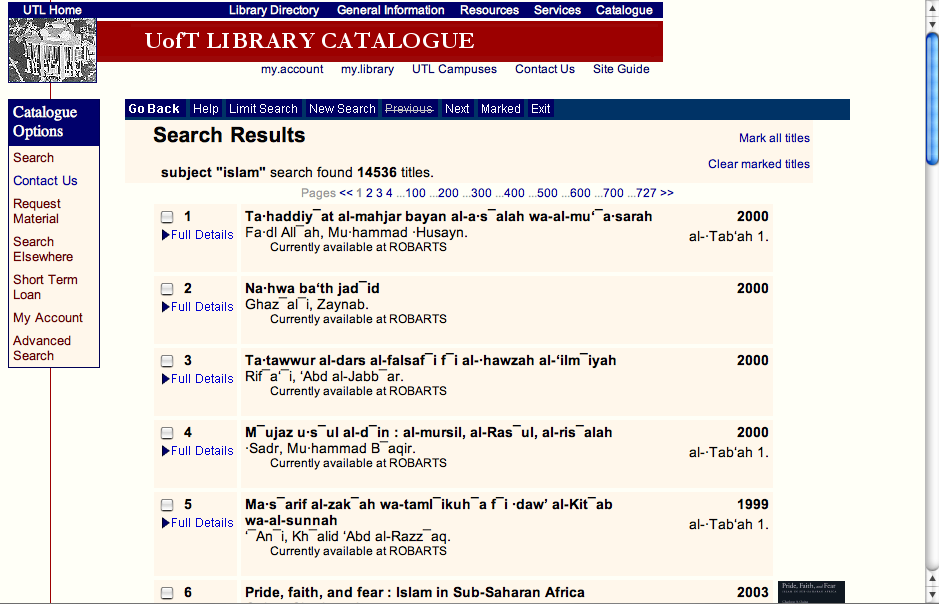Open UTL Home in the top bar
The image size is (939, 604).
click(x=52, y=10)
